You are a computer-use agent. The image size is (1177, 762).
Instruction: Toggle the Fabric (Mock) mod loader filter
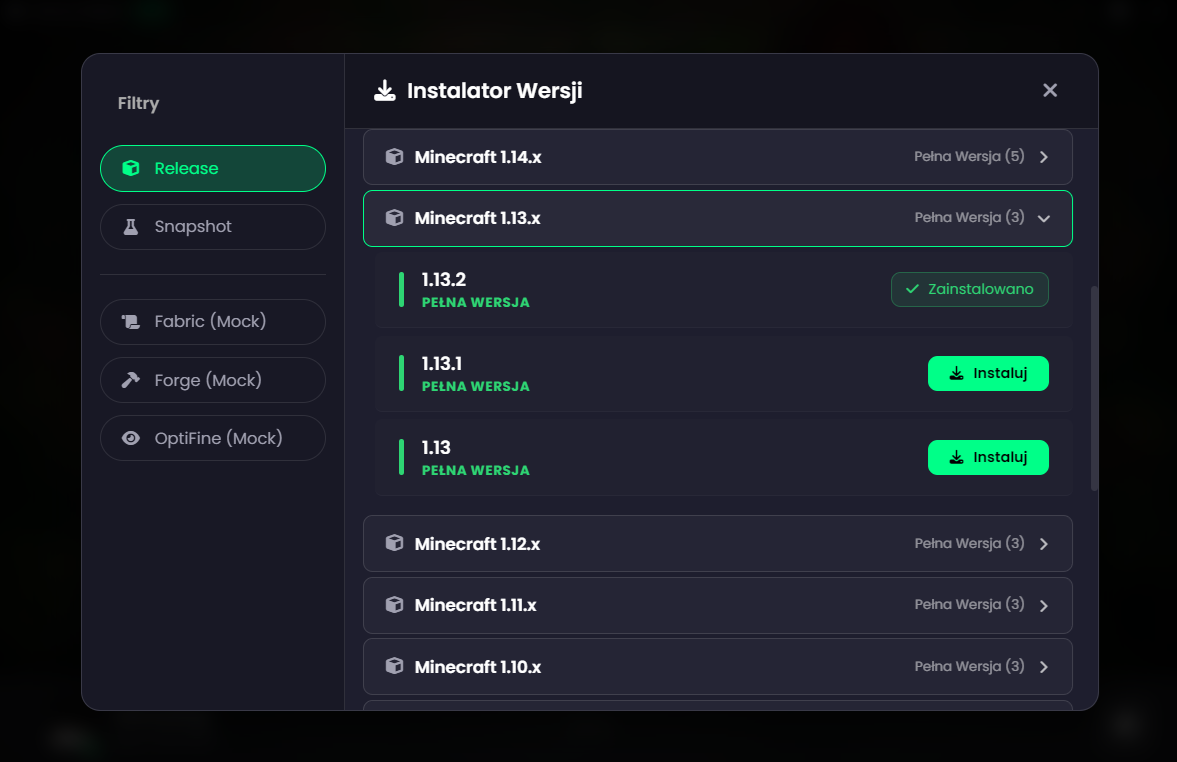[x=212, y=321]
